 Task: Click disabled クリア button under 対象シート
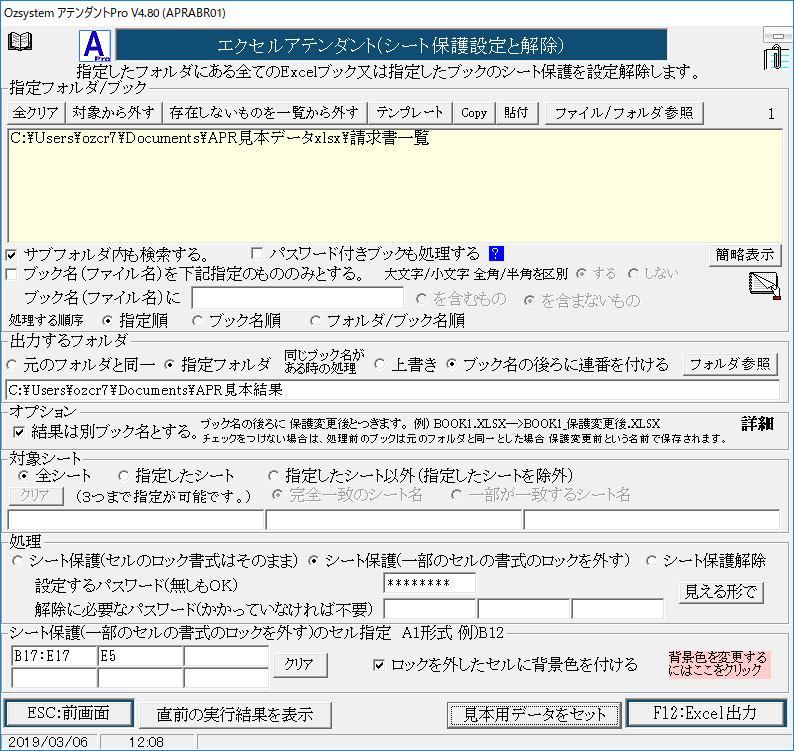click(36, 495)
